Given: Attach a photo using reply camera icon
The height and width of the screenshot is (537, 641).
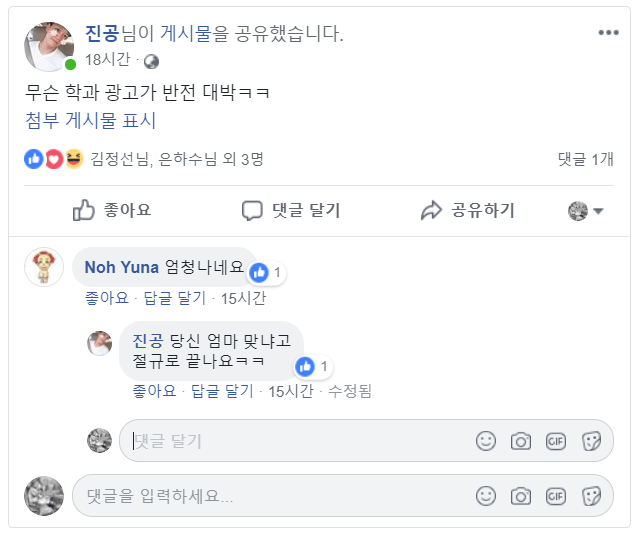Looking at the screenshot, I should coord(521,441).
